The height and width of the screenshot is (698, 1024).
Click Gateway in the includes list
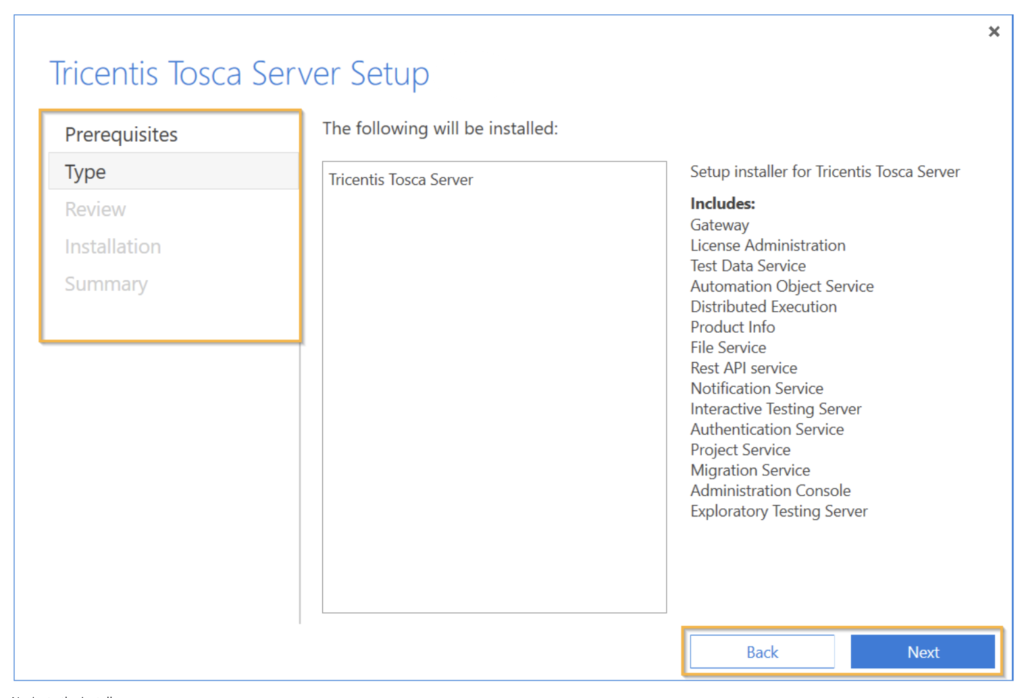click(x=720, y=225)
